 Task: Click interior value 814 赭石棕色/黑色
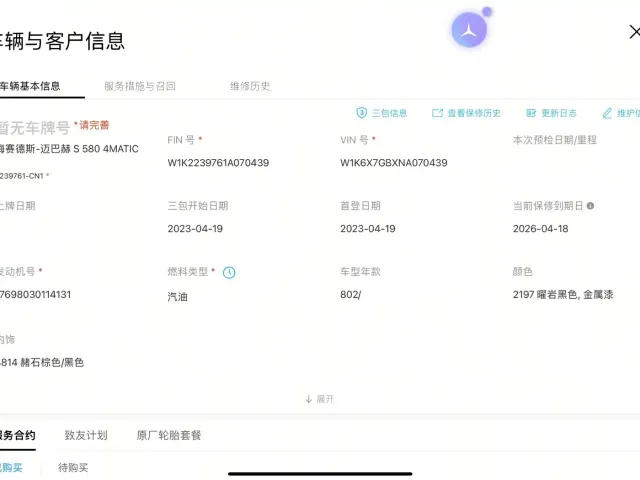[x=42, y=362]
